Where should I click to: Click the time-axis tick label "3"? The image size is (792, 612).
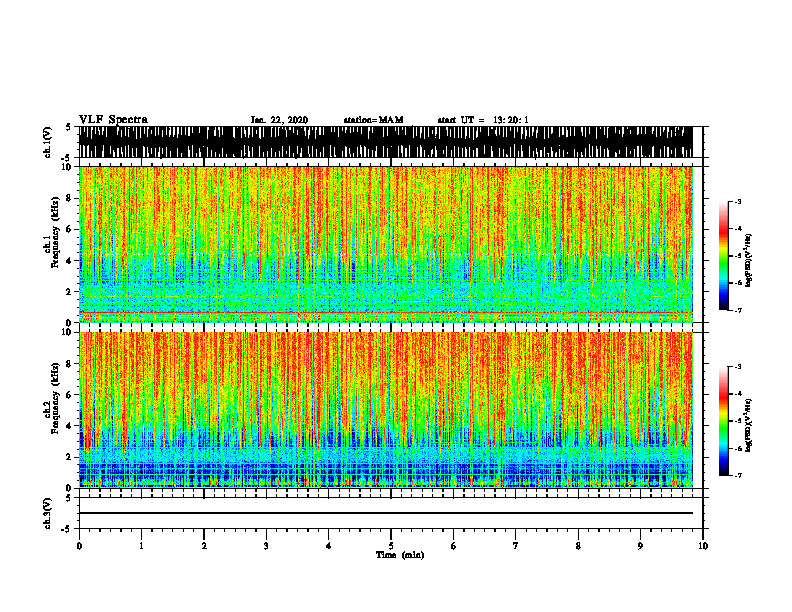pos(266,546)
